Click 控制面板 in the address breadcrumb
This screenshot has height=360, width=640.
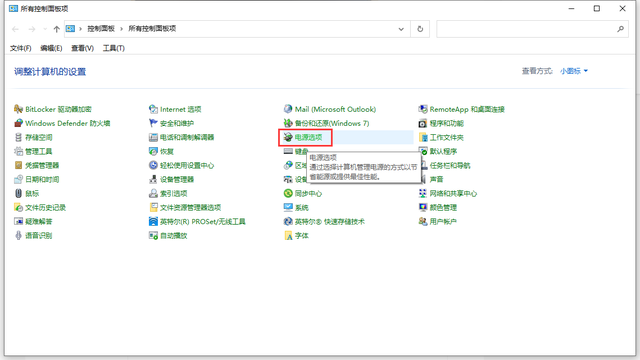pyautogui.click(x=101, y=29)
